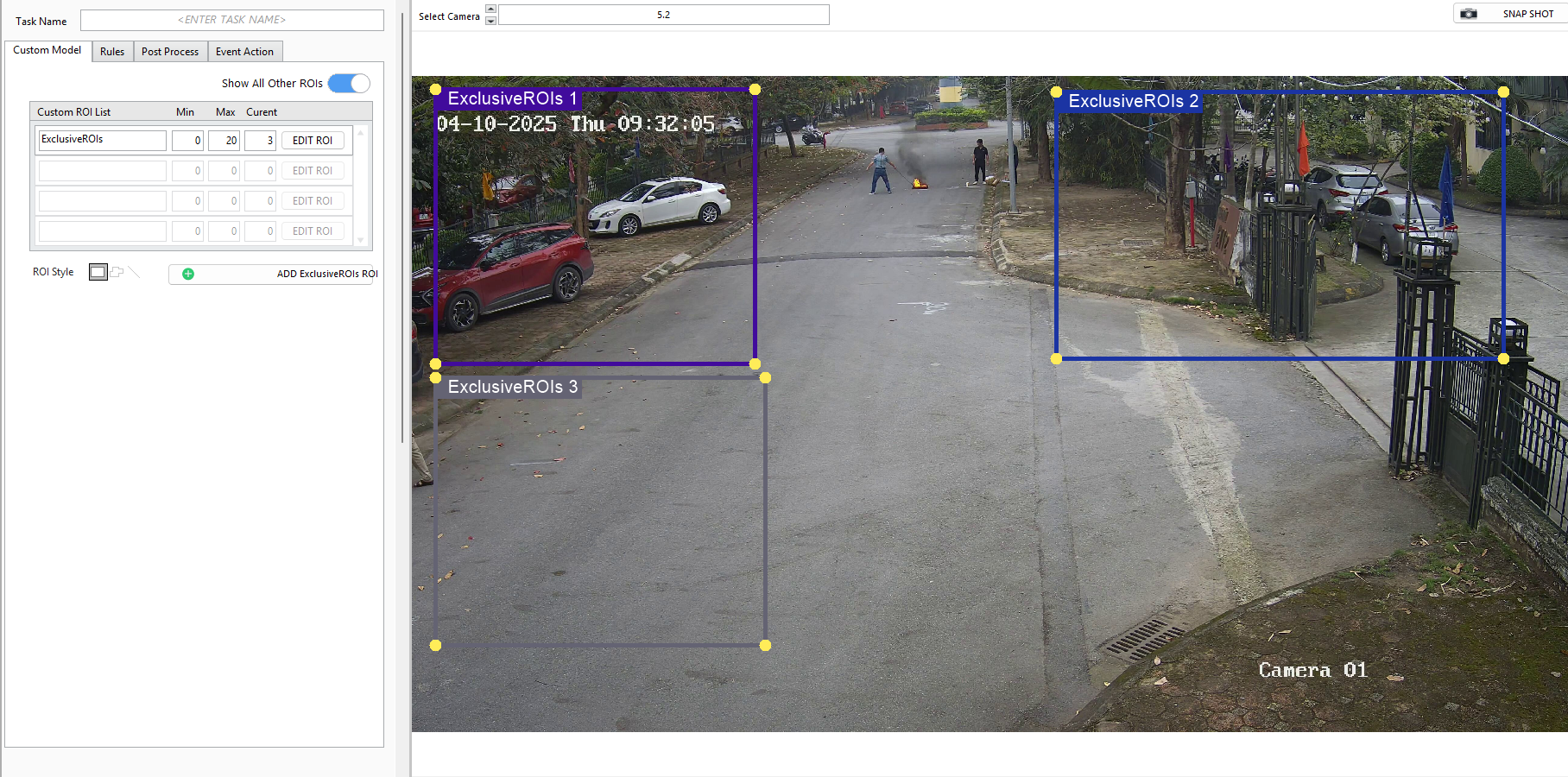Open the Select Camera field showing 5.2
This screenshot has width=1568, height=777.
663,15
